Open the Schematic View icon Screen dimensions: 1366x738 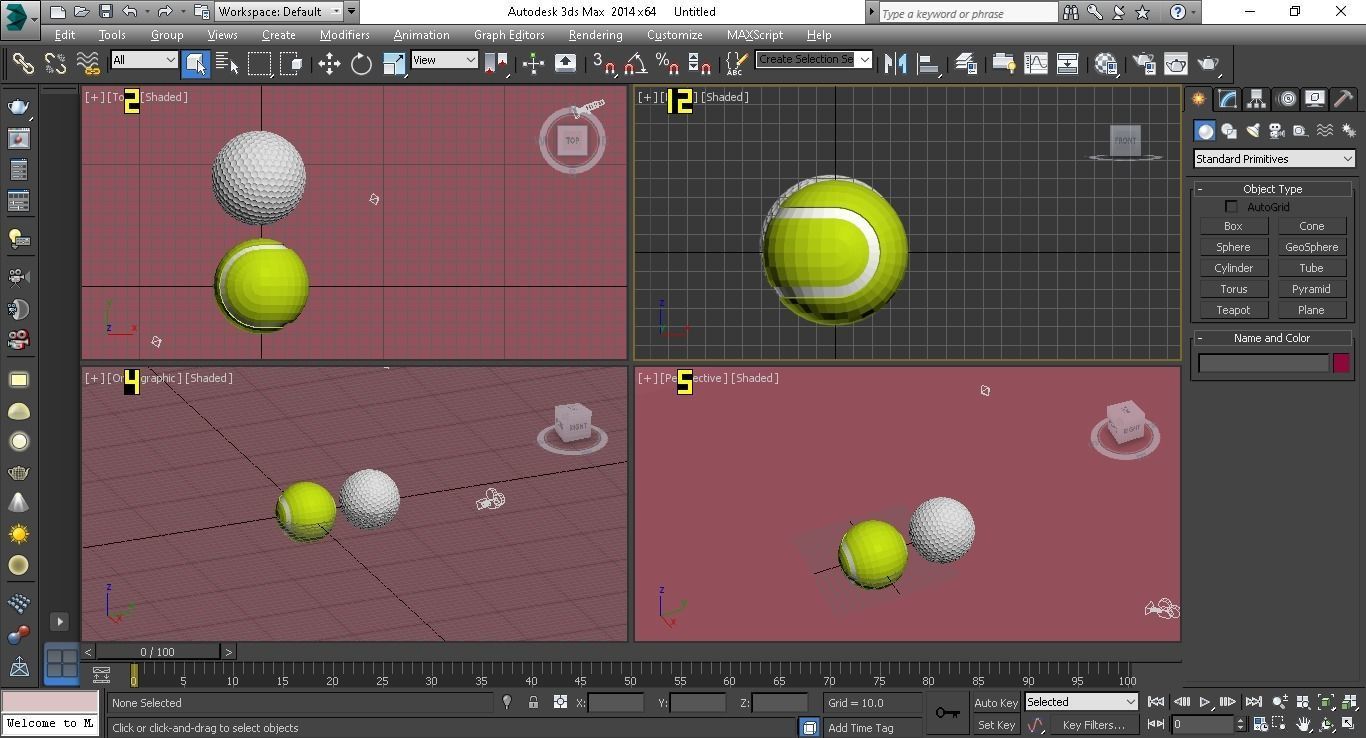coord(1067,64)
